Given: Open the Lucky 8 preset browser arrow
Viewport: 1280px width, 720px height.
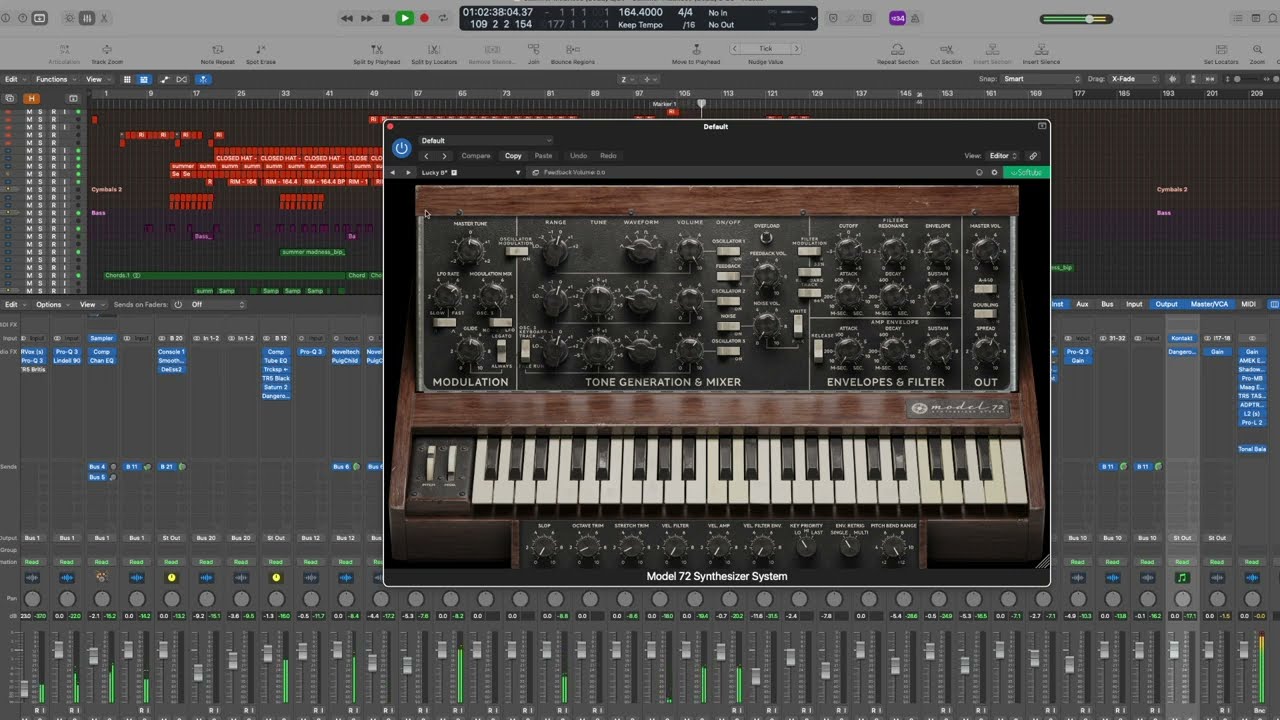Looking at the screenshot, I should point(518,172).
